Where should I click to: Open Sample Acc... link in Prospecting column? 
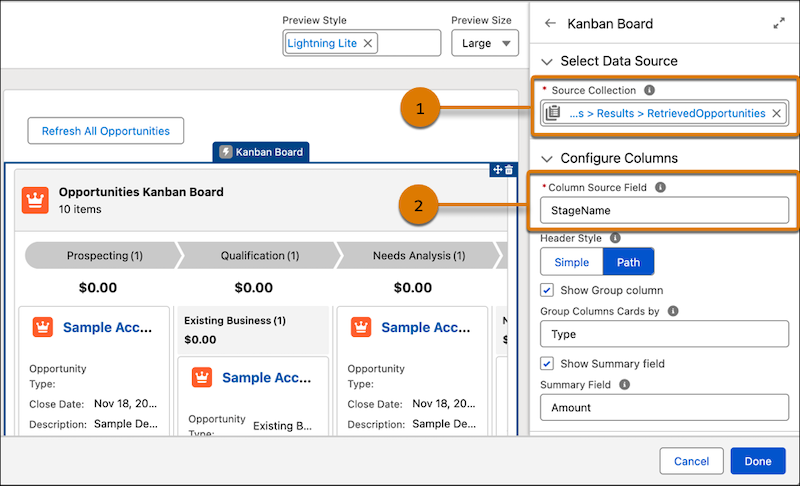tap(107, 327)
